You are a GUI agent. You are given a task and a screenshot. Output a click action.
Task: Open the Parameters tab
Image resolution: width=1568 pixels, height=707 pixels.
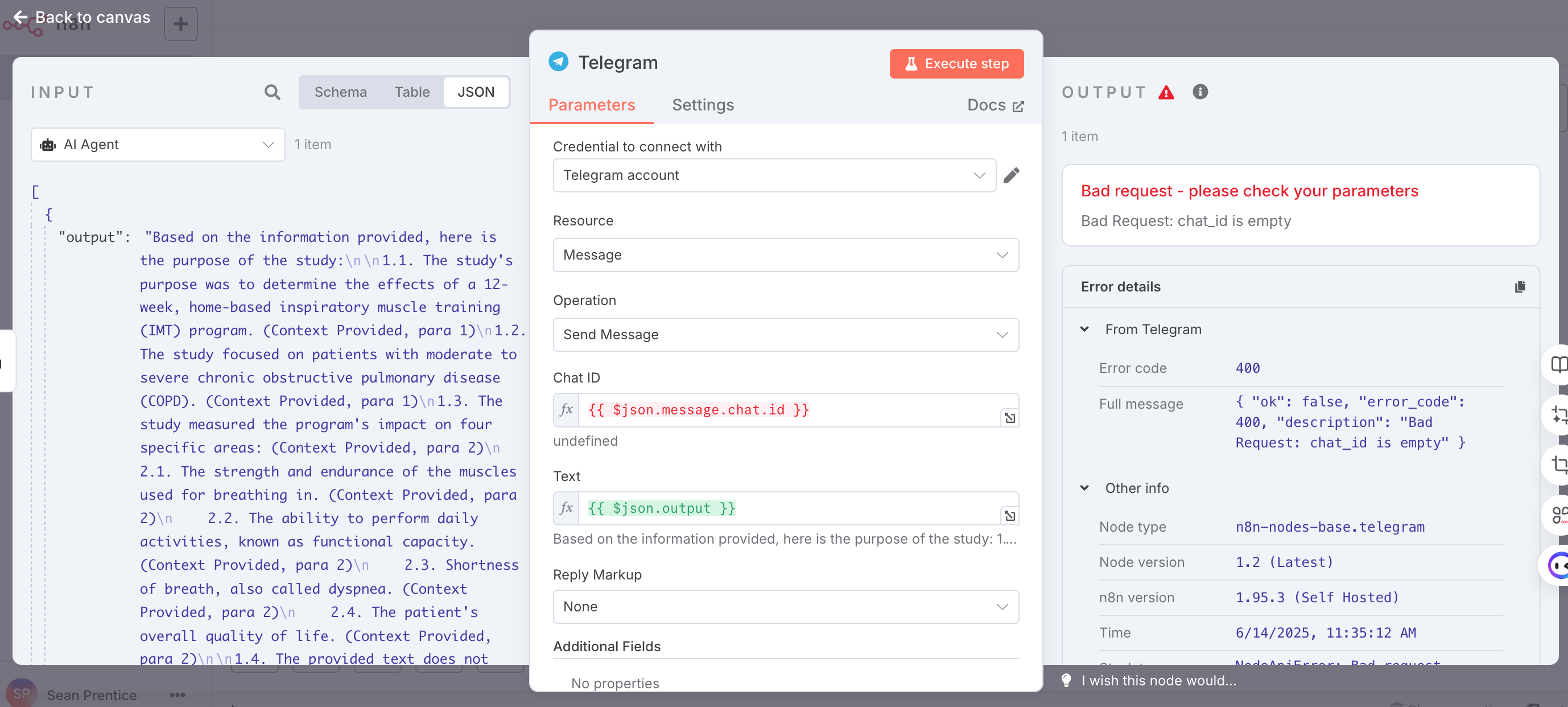(x=591, y=105)
